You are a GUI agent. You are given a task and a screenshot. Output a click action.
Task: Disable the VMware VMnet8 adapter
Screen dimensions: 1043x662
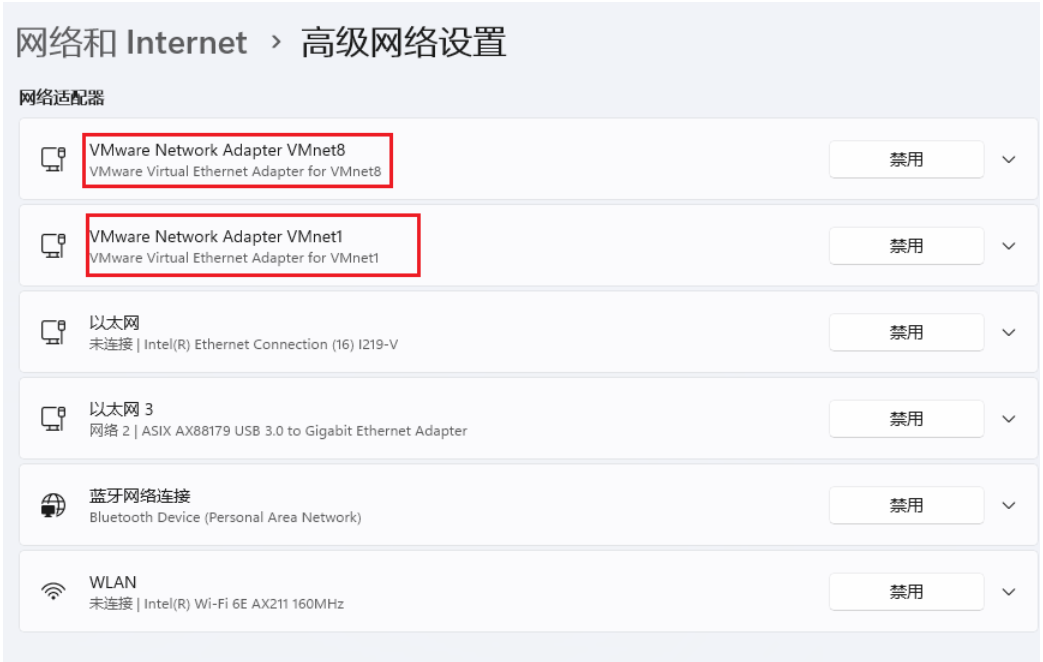tap(906, 159)
